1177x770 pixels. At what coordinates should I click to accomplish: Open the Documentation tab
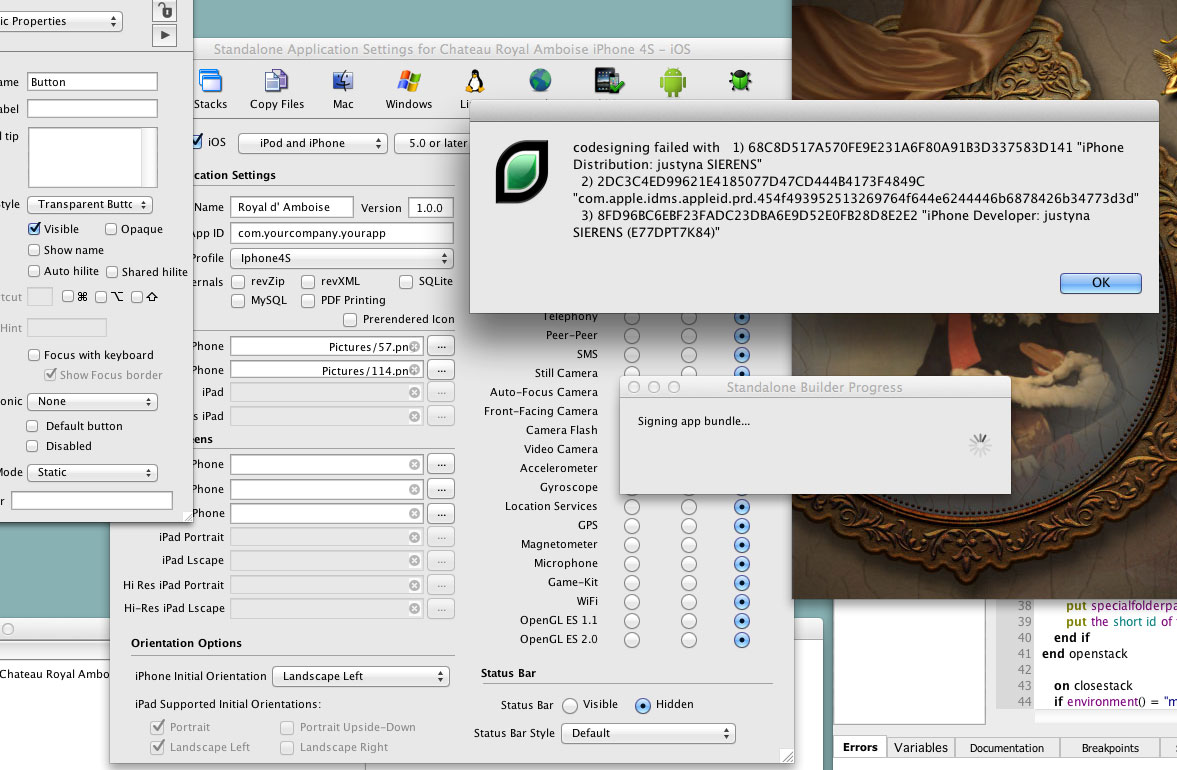click(x=1006, y=748)
